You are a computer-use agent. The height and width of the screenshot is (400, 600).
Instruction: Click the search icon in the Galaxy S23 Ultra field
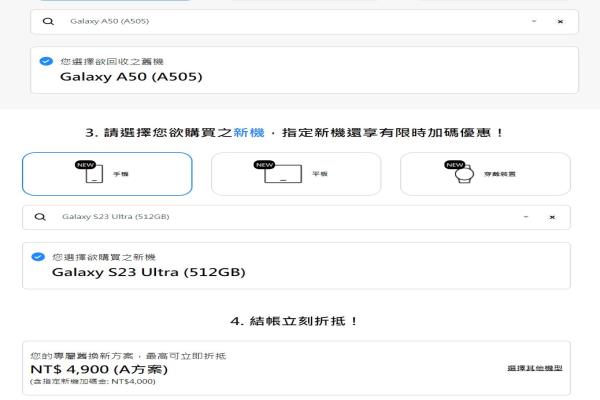(x=40, y=217)
